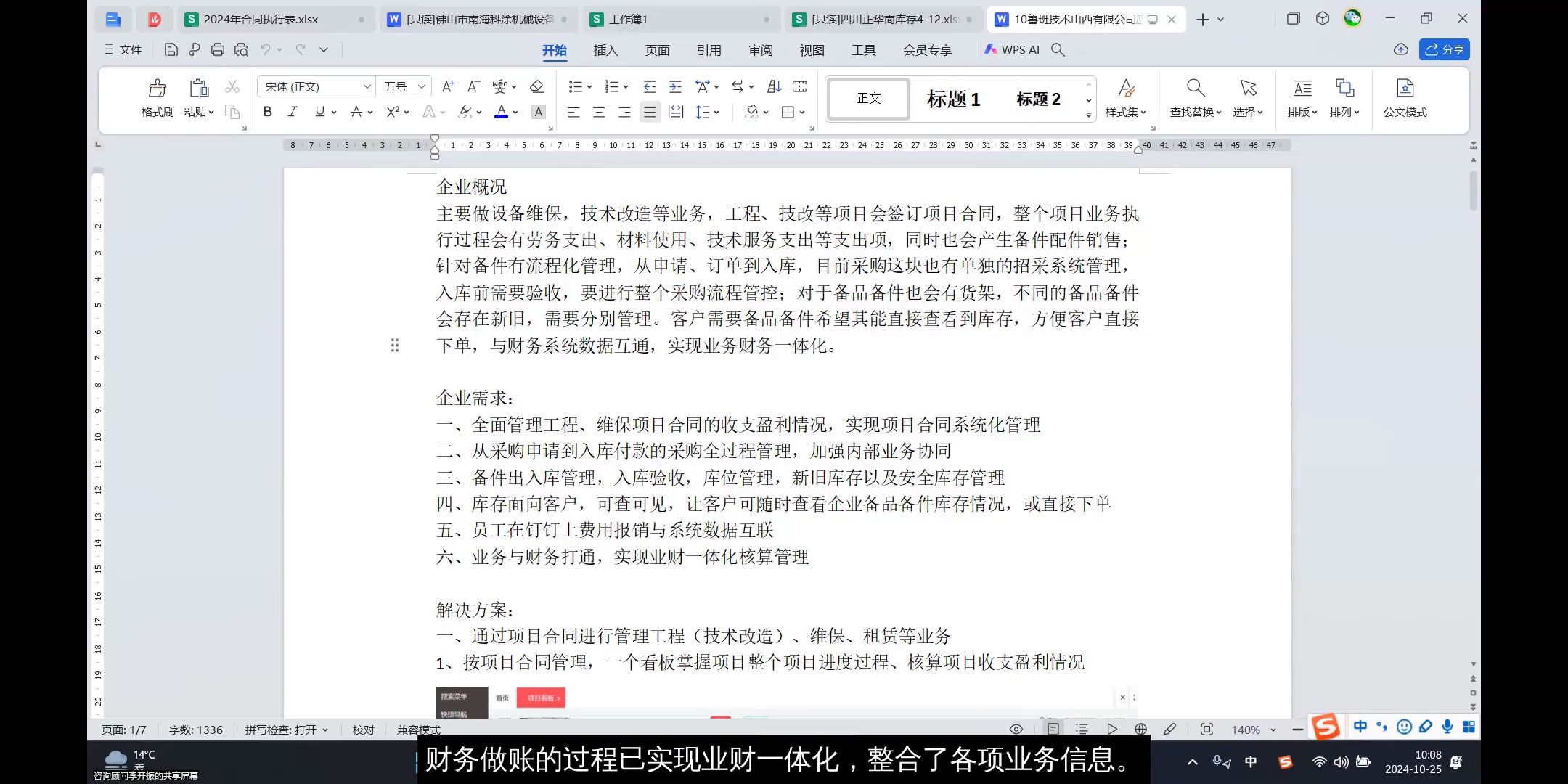Select center text alignment
This screenshot has width=1568, height=784.
tap(598, 112)
